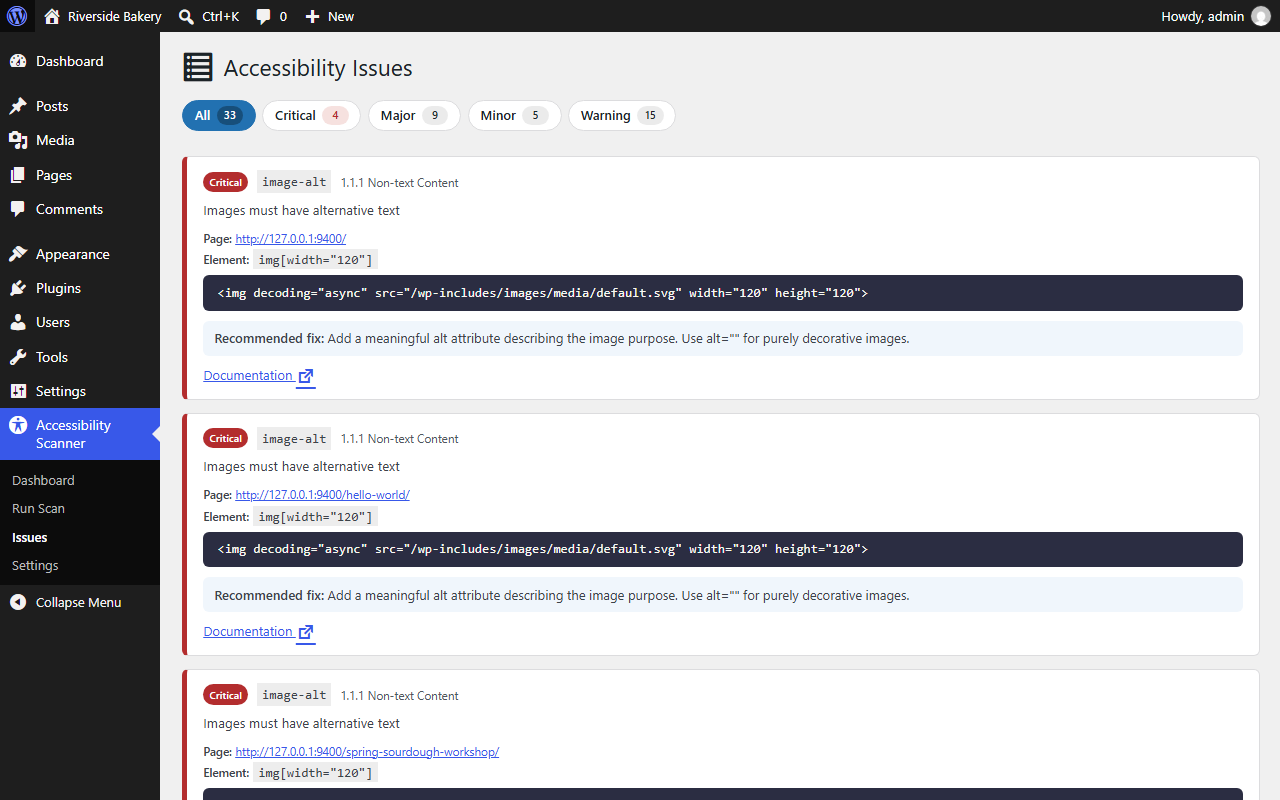Click the Settings sliders icon

pos(18,391)
